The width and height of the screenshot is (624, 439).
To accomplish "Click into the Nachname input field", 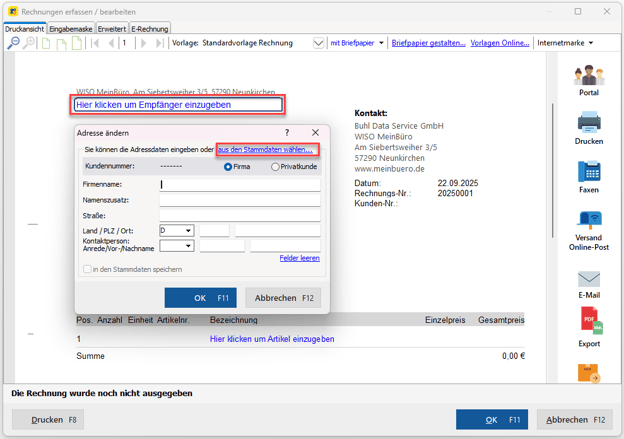I will pos(285,246).
